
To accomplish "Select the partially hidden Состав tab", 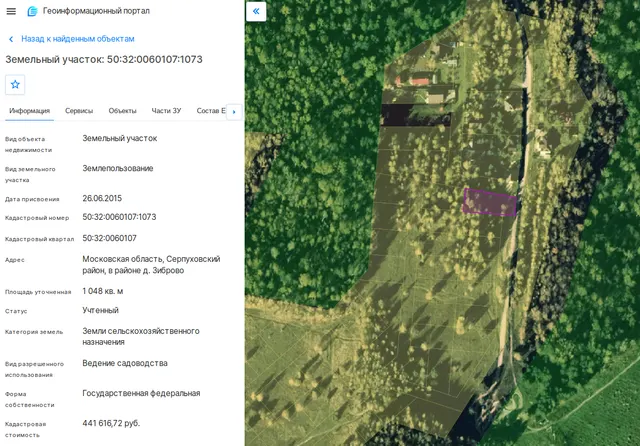I will tap(211, 111).
